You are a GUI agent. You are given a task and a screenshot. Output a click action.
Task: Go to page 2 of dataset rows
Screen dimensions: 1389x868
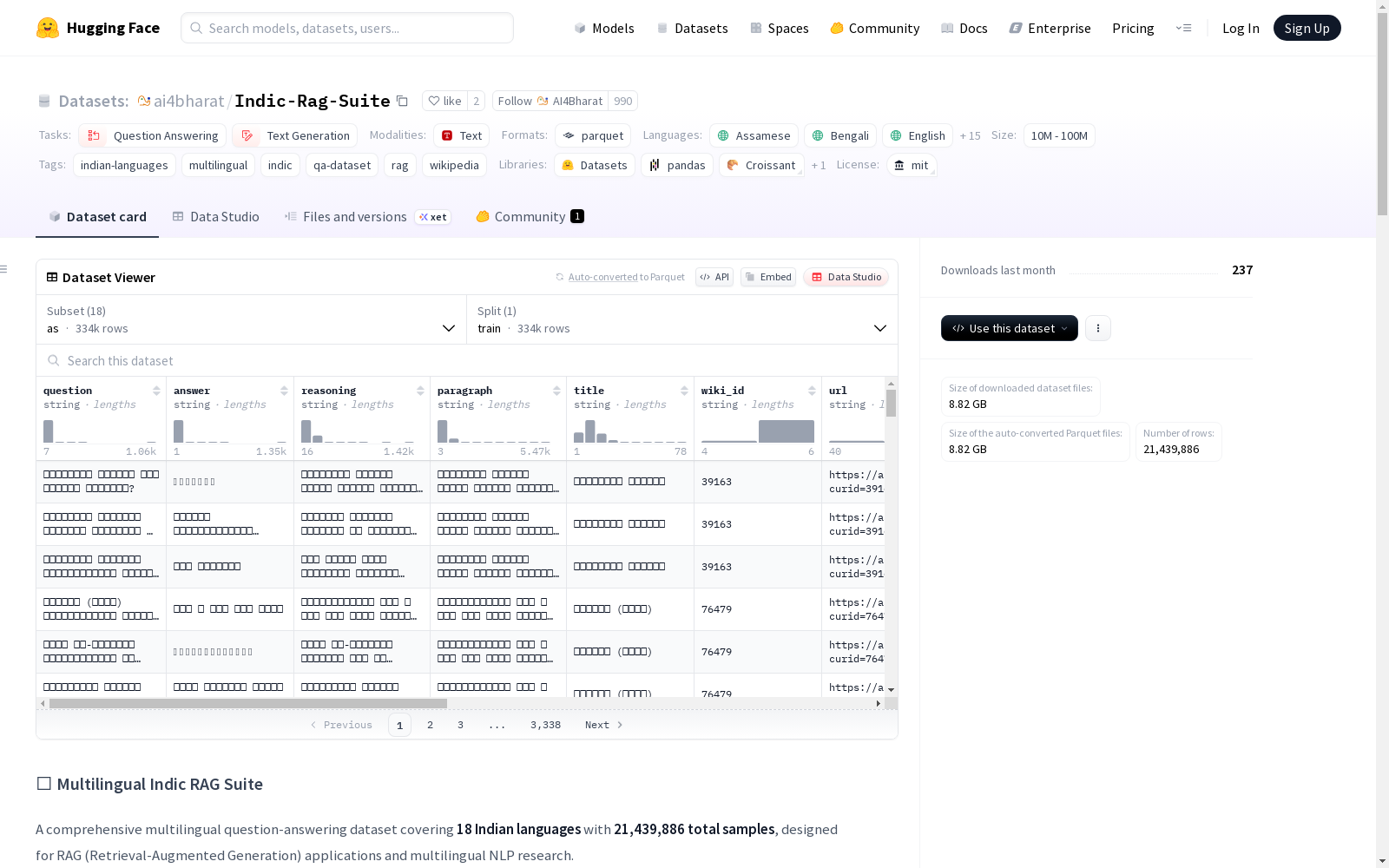(x=430, y=725)
